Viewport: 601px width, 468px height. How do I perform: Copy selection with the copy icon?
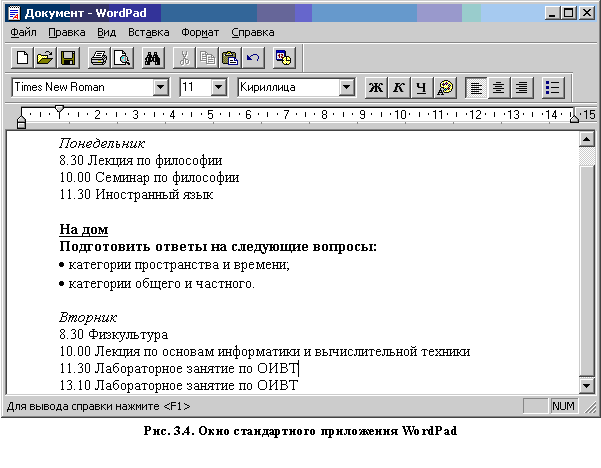pos(207,58)
